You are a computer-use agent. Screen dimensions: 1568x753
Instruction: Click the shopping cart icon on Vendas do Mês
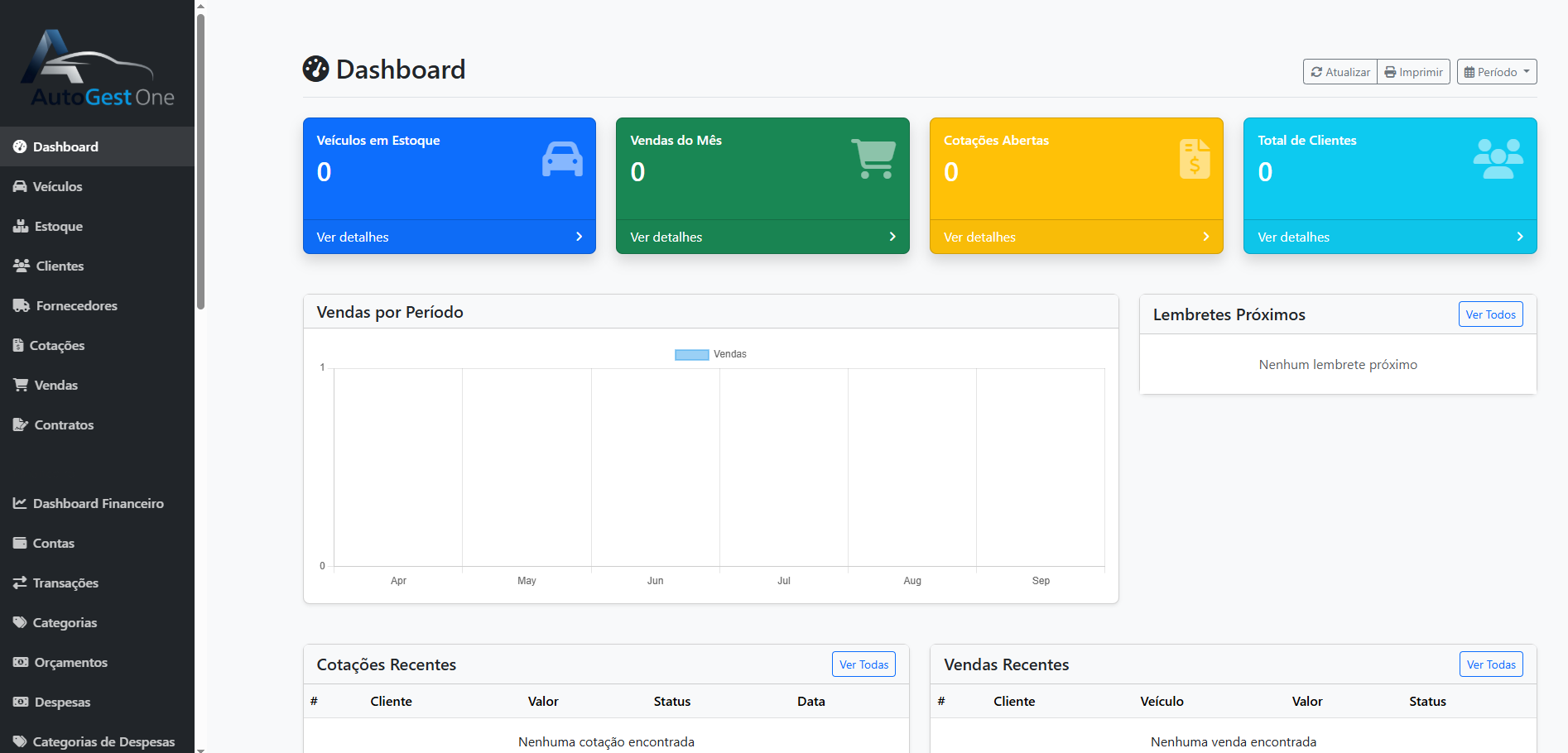[873, 159]
